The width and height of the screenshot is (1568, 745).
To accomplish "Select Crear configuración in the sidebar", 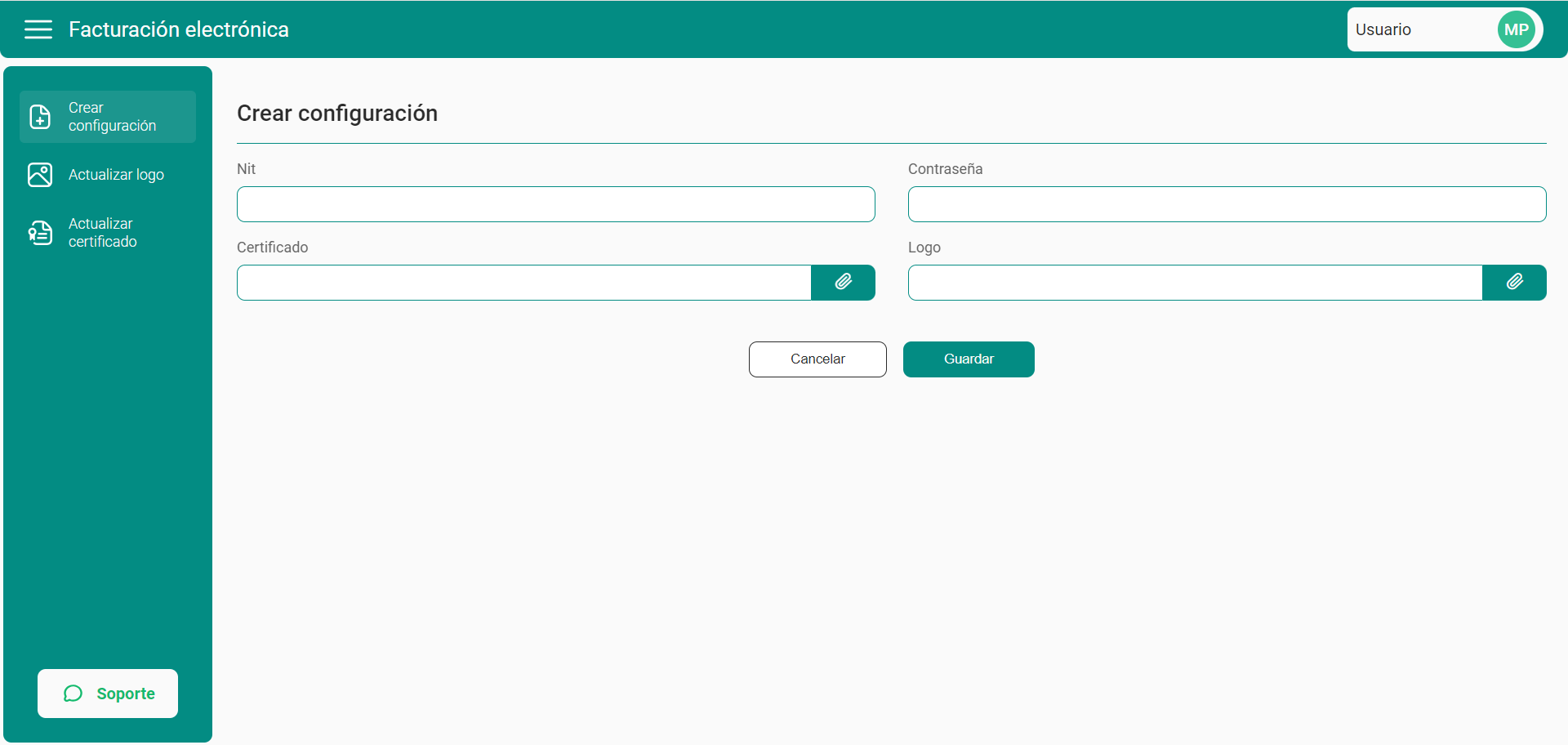I will click(112, 117).
